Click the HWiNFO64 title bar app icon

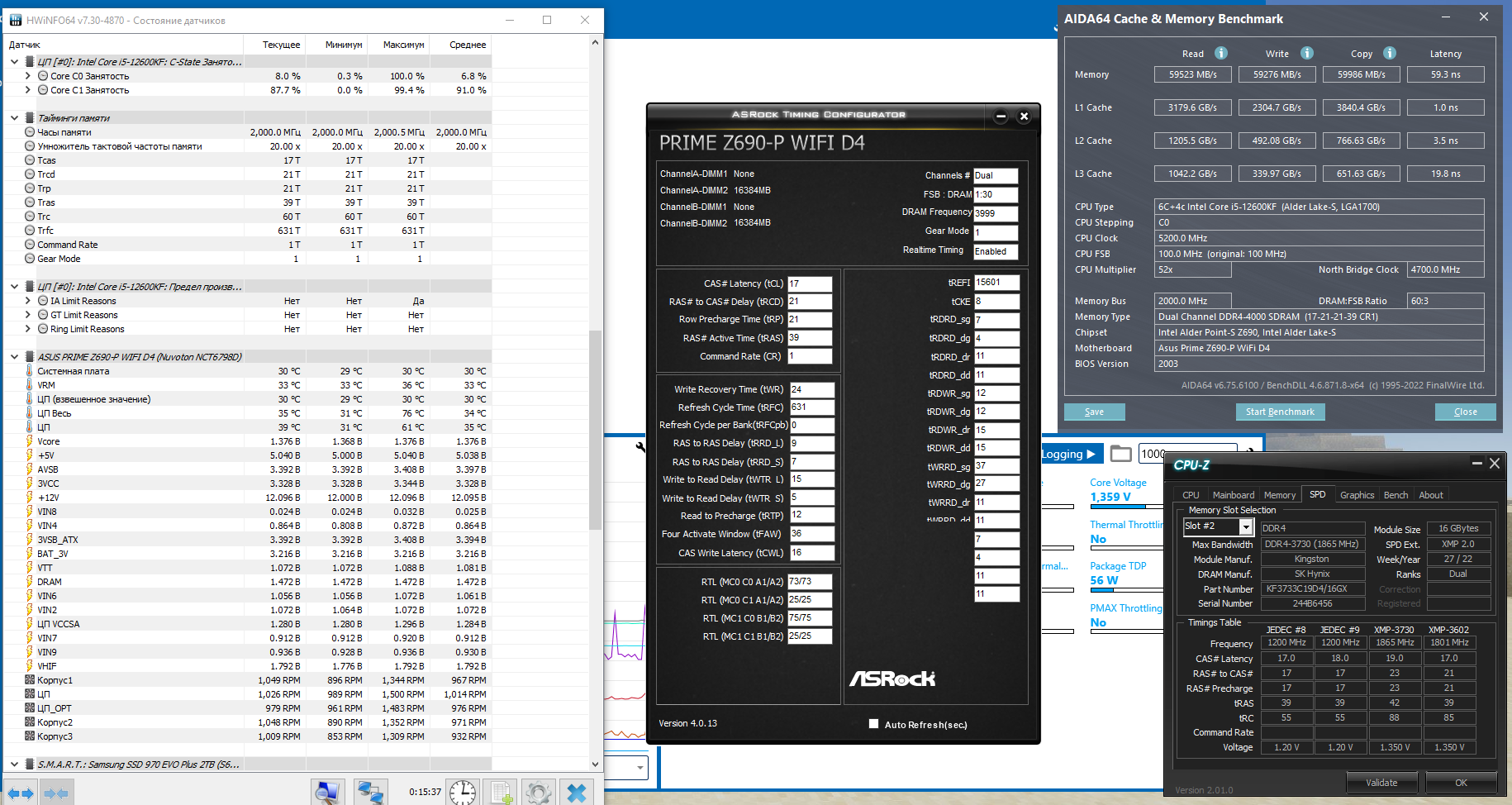(16, 20)
